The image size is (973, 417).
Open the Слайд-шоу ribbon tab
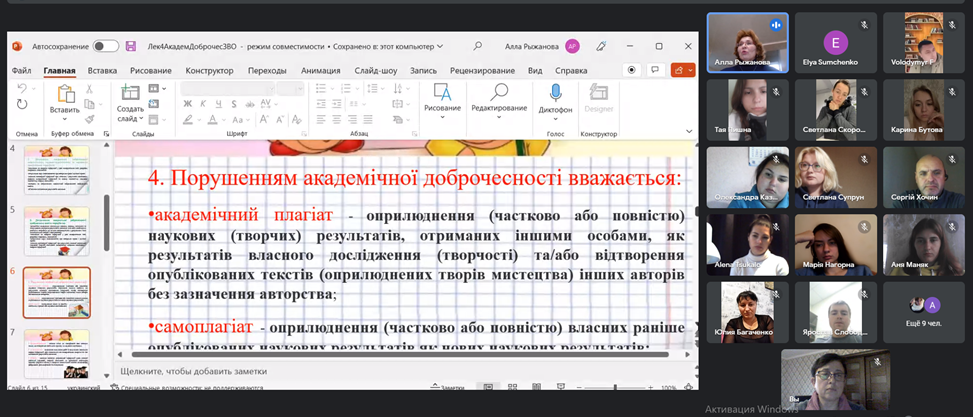click(375, 71)
